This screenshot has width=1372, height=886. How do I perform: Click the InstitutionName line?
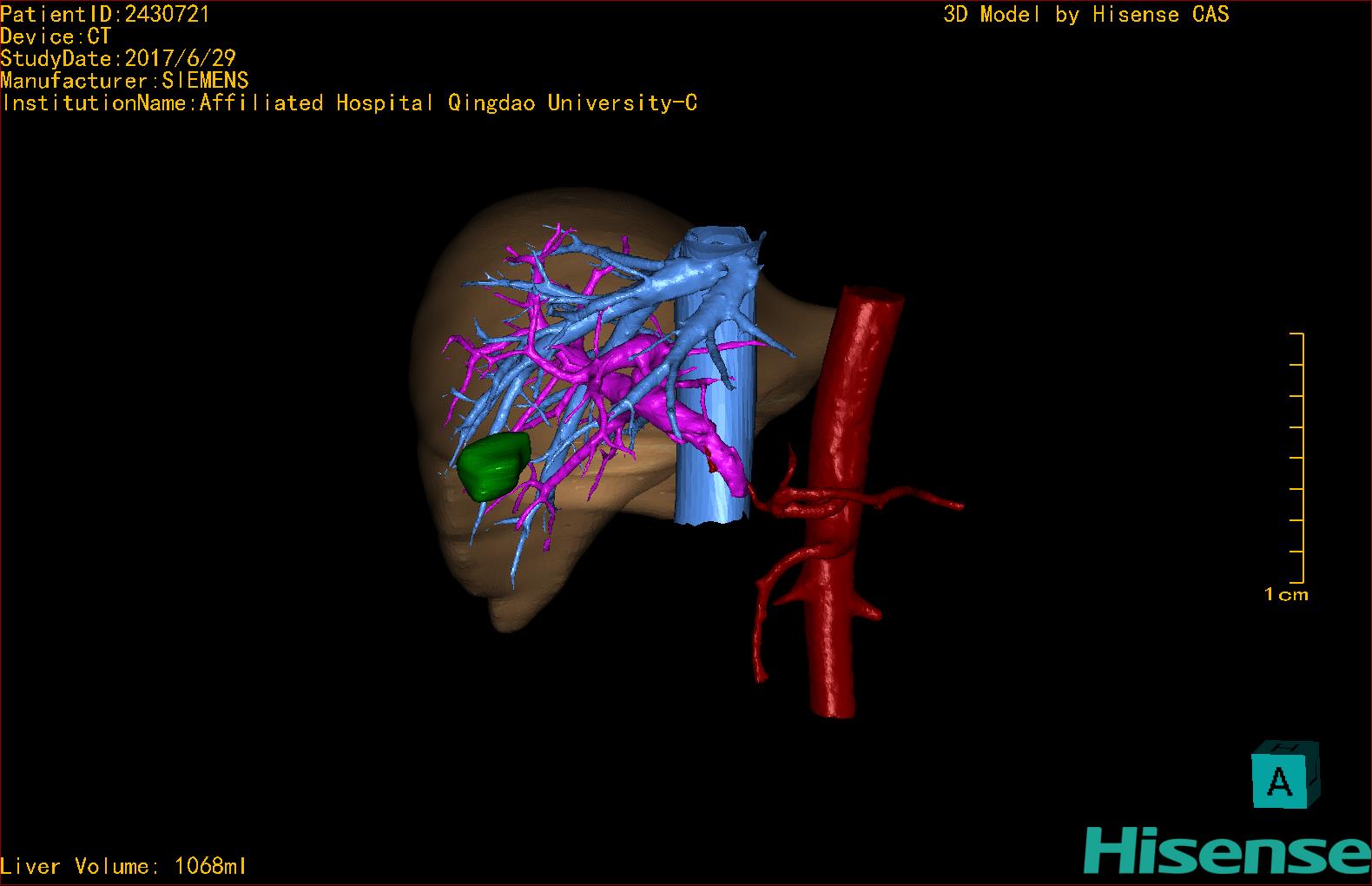(349, 103)
